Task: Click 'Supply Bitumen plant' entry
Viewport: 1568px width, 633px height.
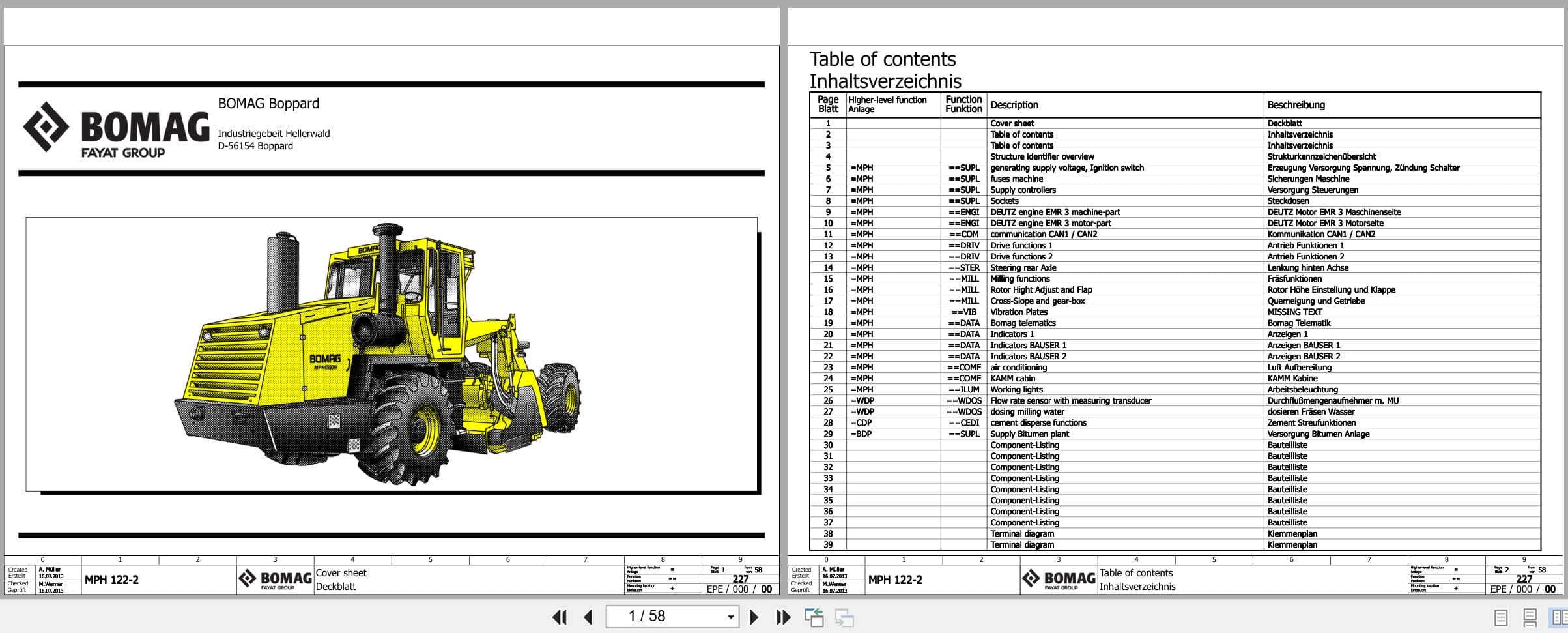Action: point(1029,434)
